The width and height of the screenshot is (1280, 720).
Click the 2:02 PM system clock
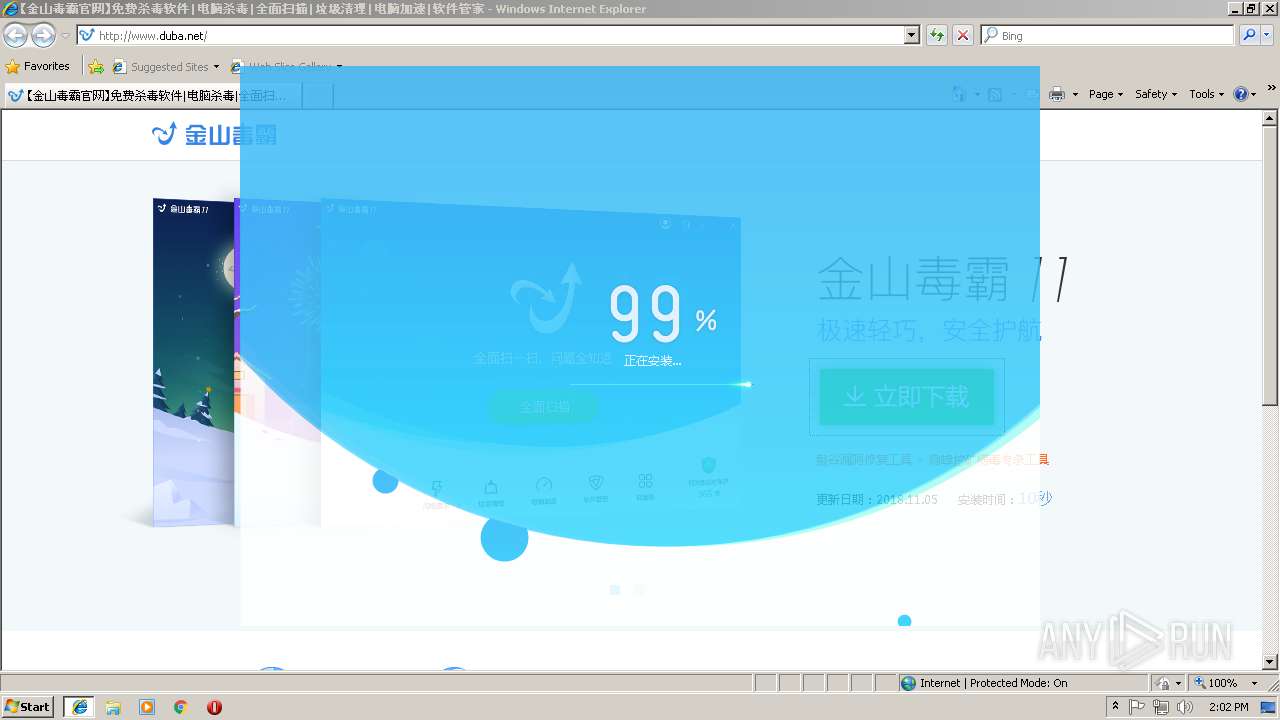[x=1228, y=707]
